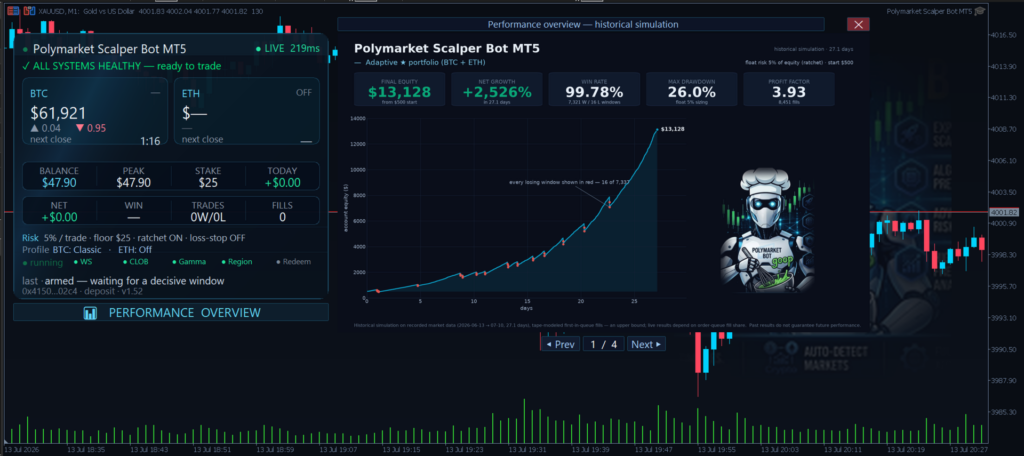Click the Risk settings line

[x=134, y=238]
